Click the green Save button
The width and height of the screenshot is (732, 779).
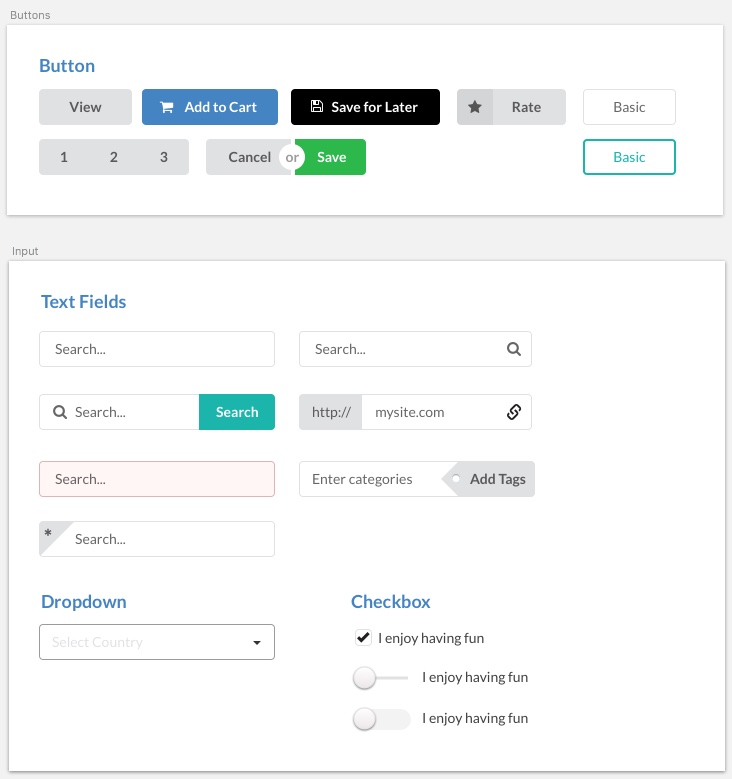point(330,157)
